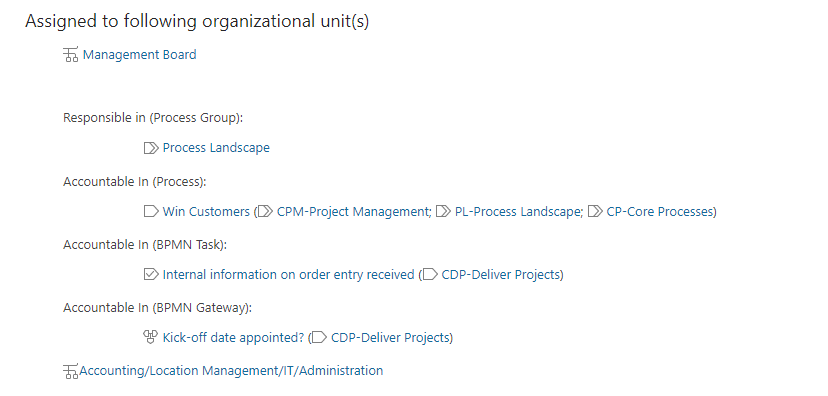The image size is (828, 396).
Task: Follow the CP-Core Processes link
Action: click(x=660, y=212)
